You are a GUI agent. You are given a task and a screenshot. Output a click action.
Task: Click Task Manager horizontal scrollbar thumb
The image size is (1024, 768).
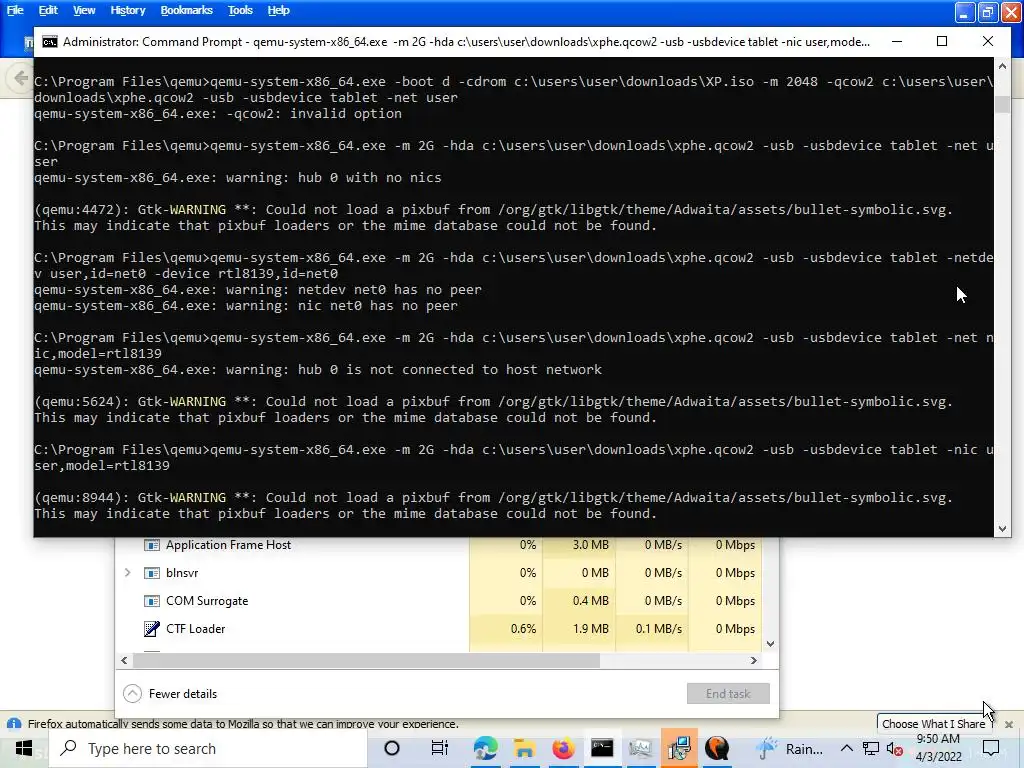366,660
